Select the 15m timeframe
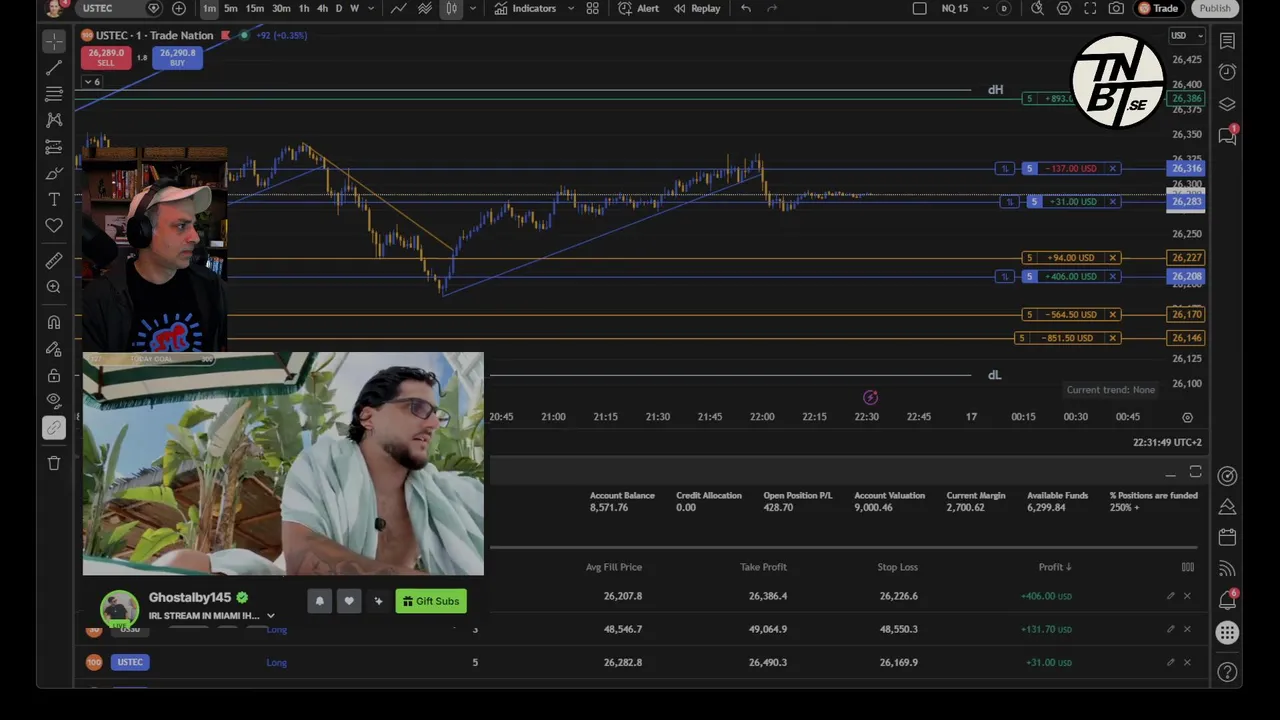Viewport: 1280px width, 720px height. pos(255,8)
